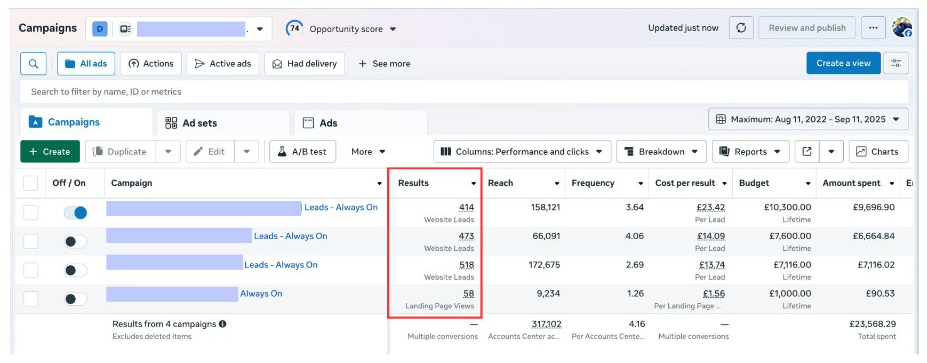Click the info icon beside Results from 4 campaigns

222,324
